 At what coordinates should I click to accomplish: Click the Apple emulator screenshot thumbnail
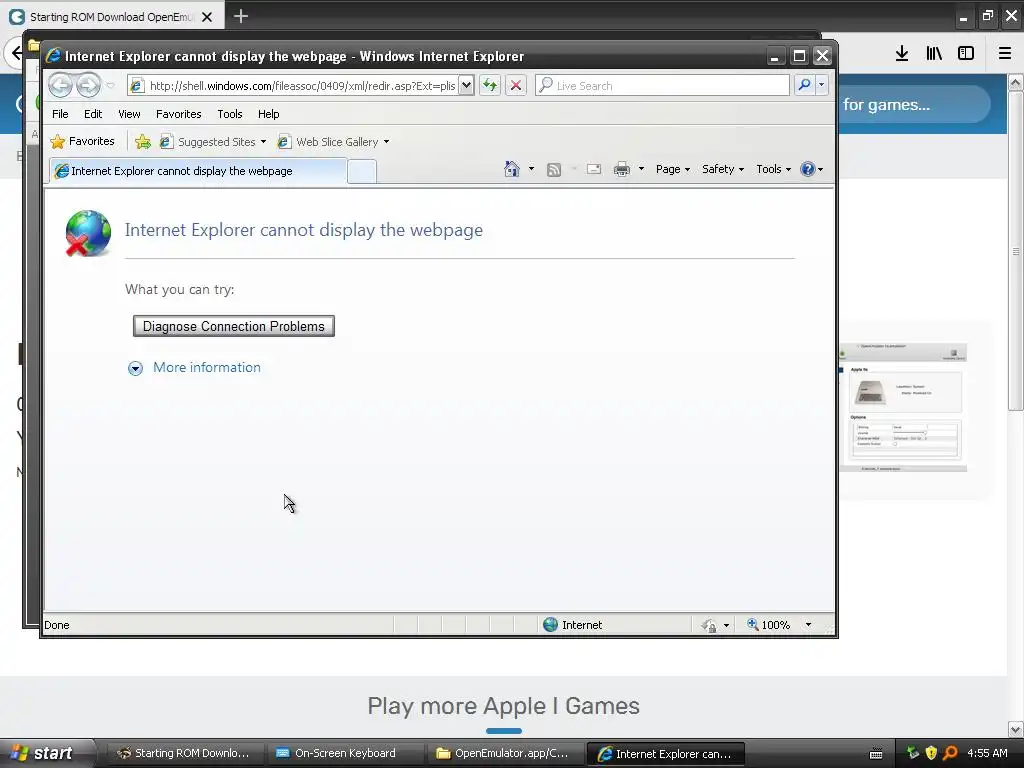click(x=903, y=408)
